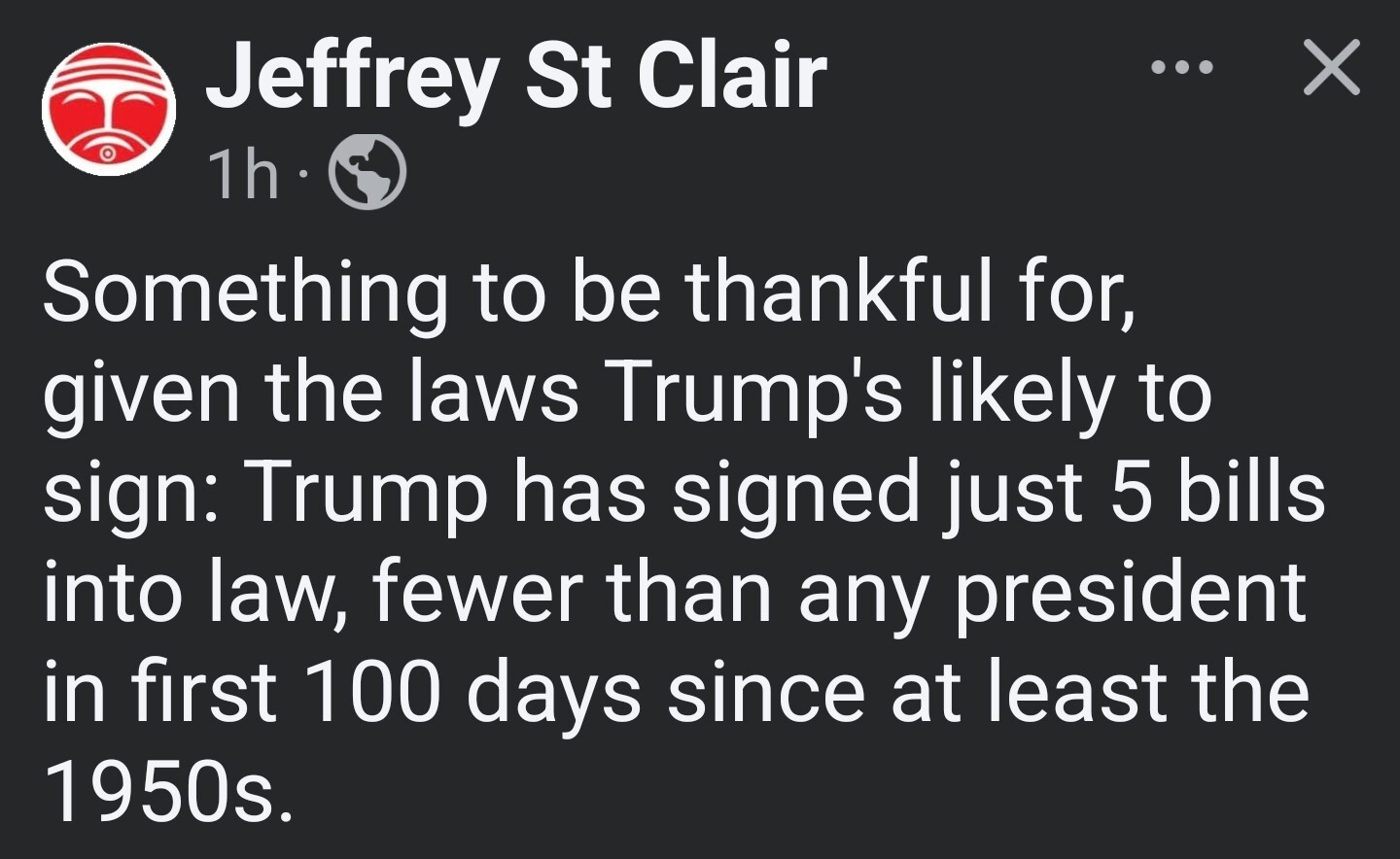This screenshot has height=859, width=1400.
Task: Open the three-dot post options menu
Action: pyautogui.click(x=1181, y=68)
